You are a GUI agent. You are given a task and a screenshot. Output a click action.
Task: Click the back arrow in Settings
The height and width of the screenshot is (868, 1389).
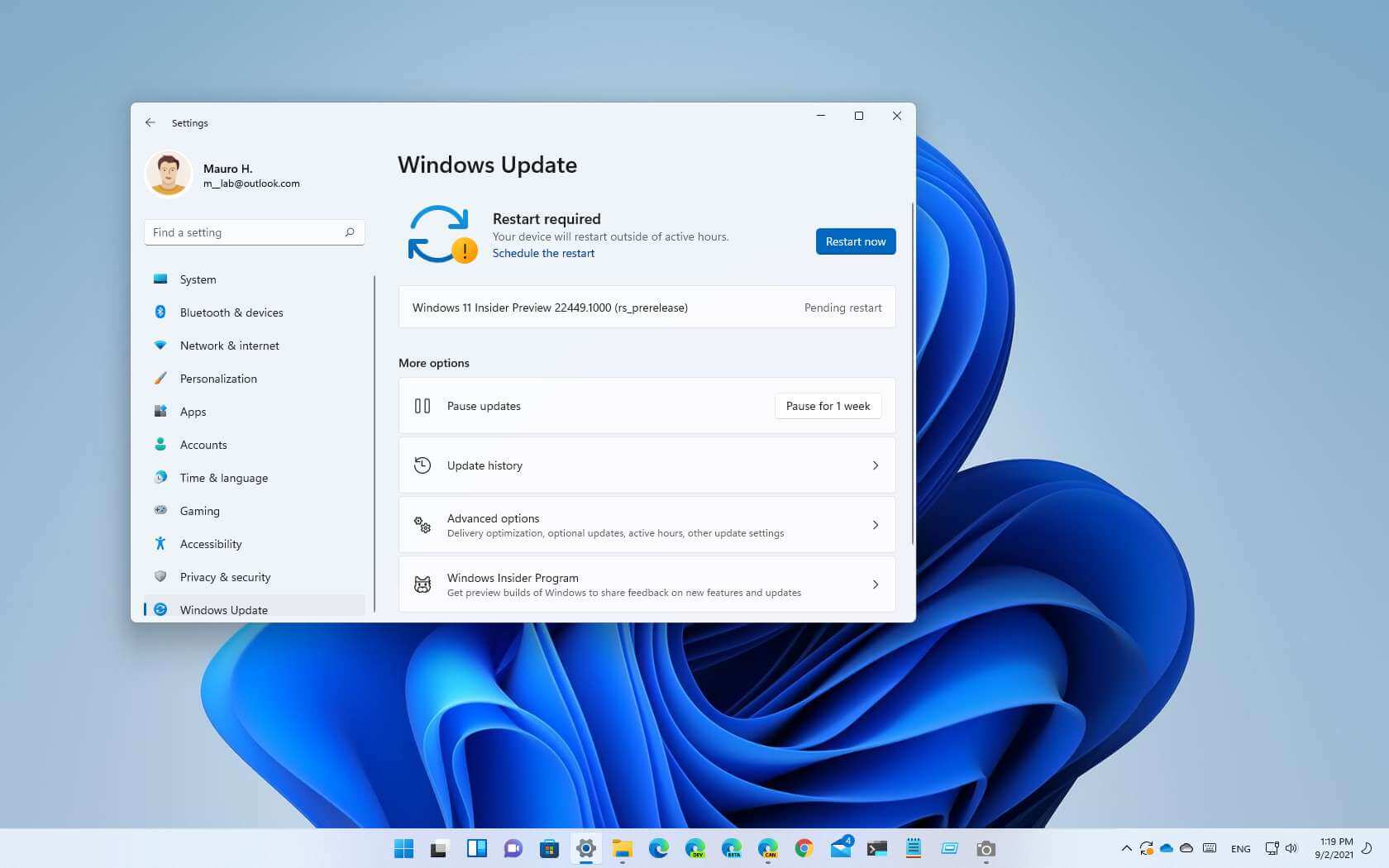point(150,122)
